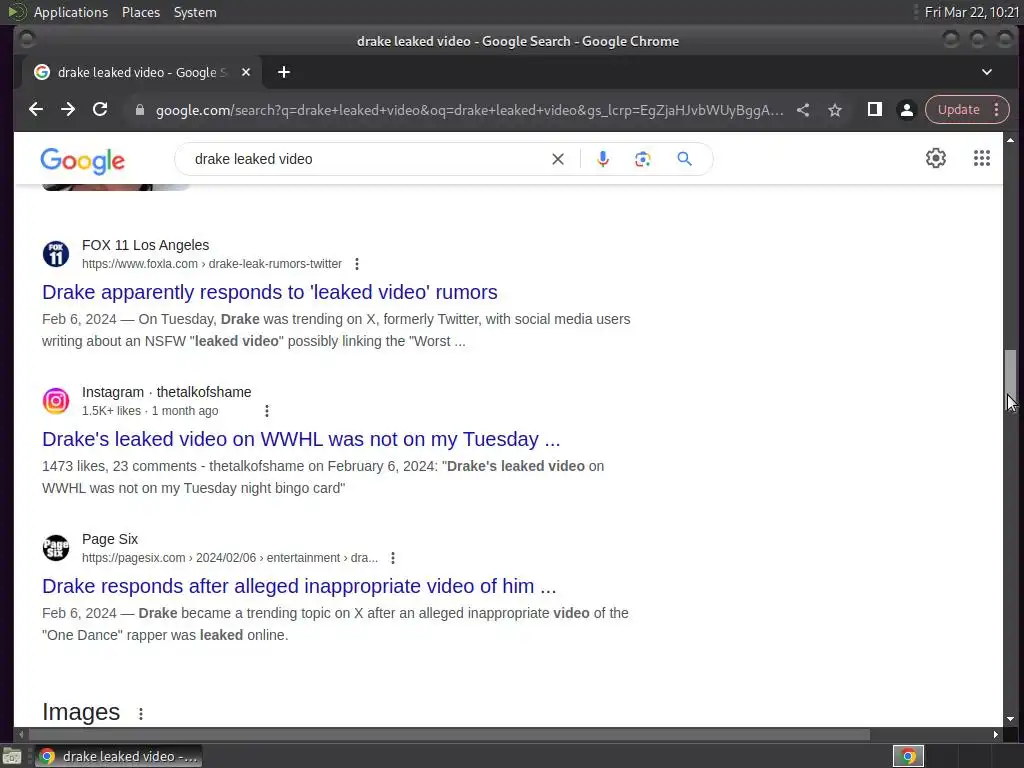Click the FOX 11 Los Angeles favicon
Image resolution: width=1024 pixels, height=768 pixels.
pyautogui.click(x=56, y=254)
